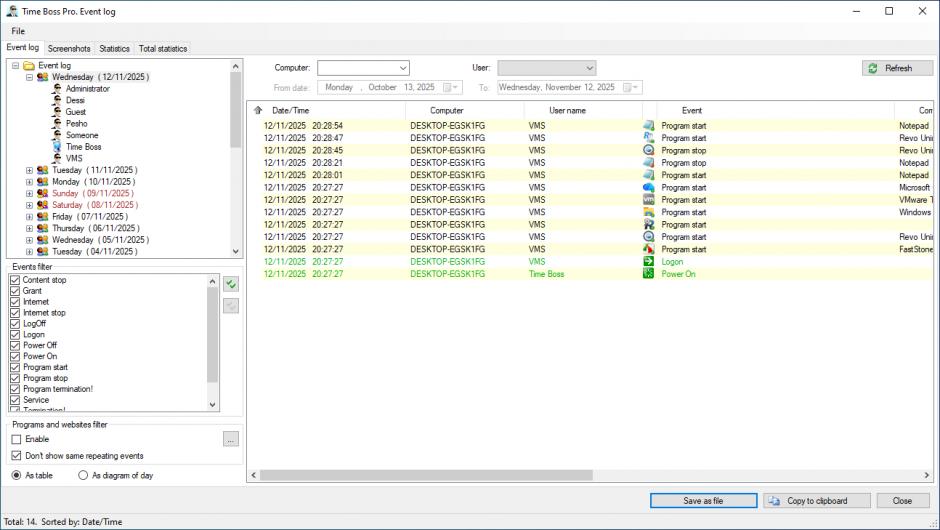This screenshot has width=940, height=530.
Task: Expand the Tuesday (11/11/2025) tree node
Action: pos(29,170)
